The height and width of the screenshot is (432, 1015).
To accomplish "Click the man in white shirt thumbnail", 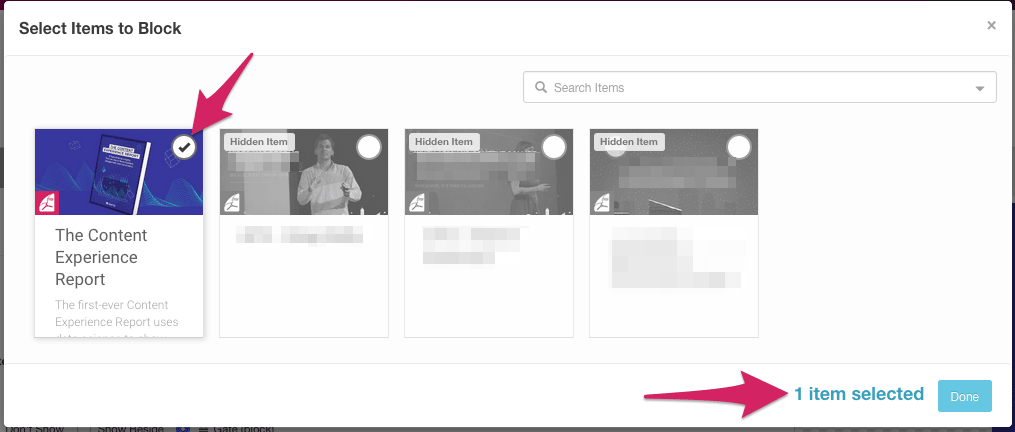I will tap(304, 172).
